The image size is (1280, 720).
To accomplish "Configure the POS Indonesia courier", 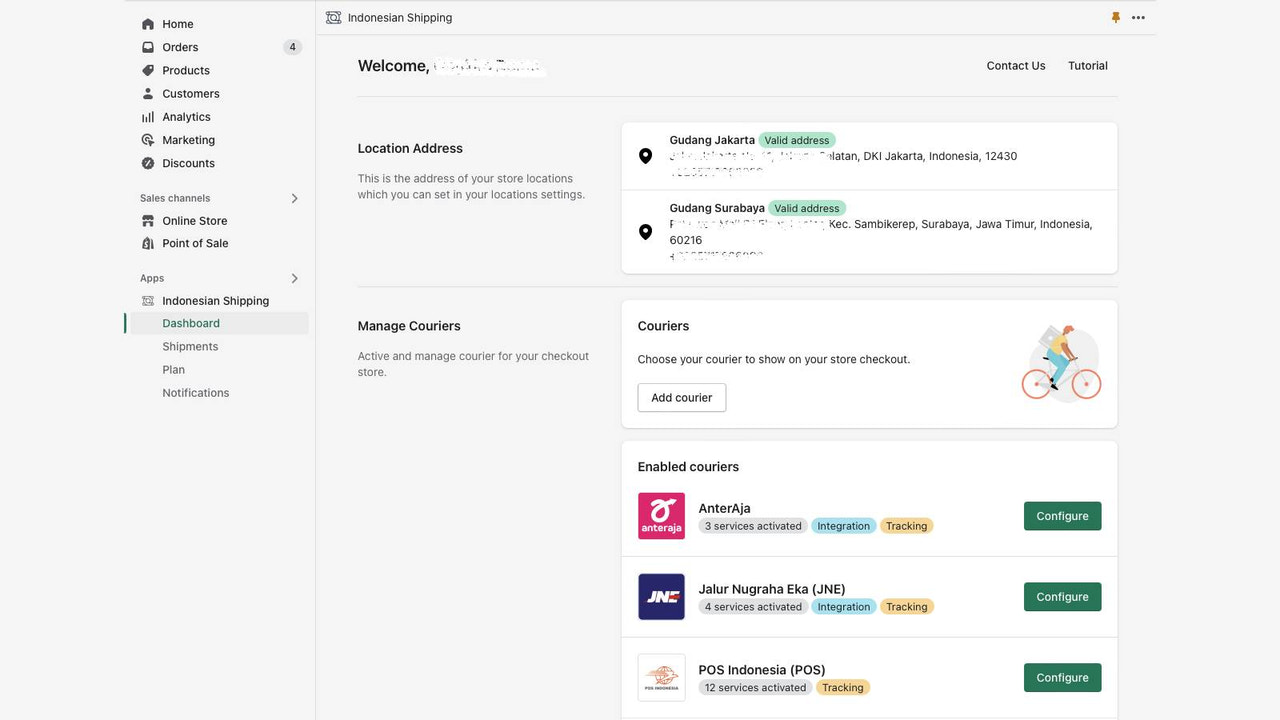I will click(x=1062, y=678).
